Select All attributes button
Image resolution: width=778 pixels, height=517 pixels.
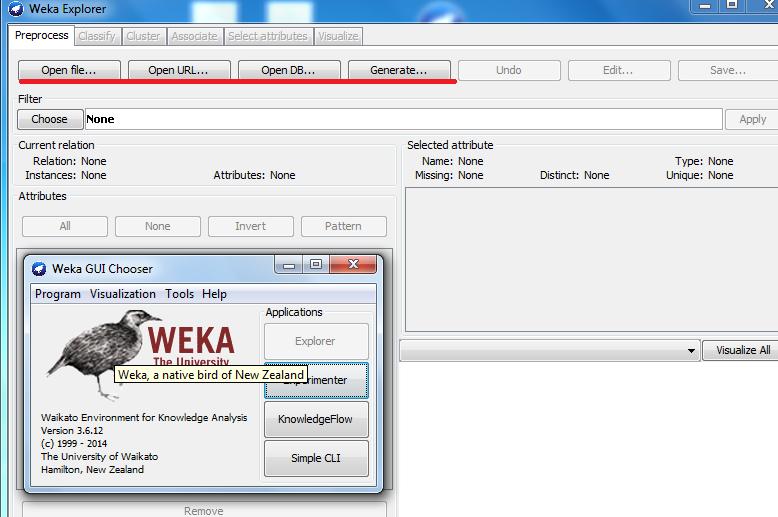pos(65,226)
